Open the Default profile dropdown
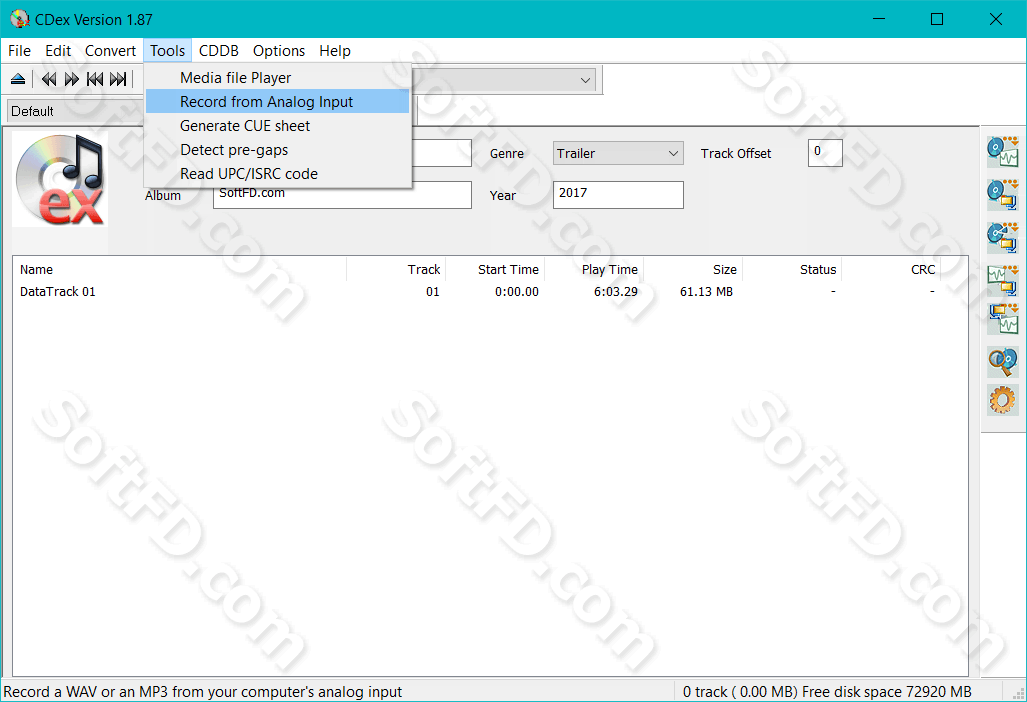The image size is (1027, 702). [75, 111]
